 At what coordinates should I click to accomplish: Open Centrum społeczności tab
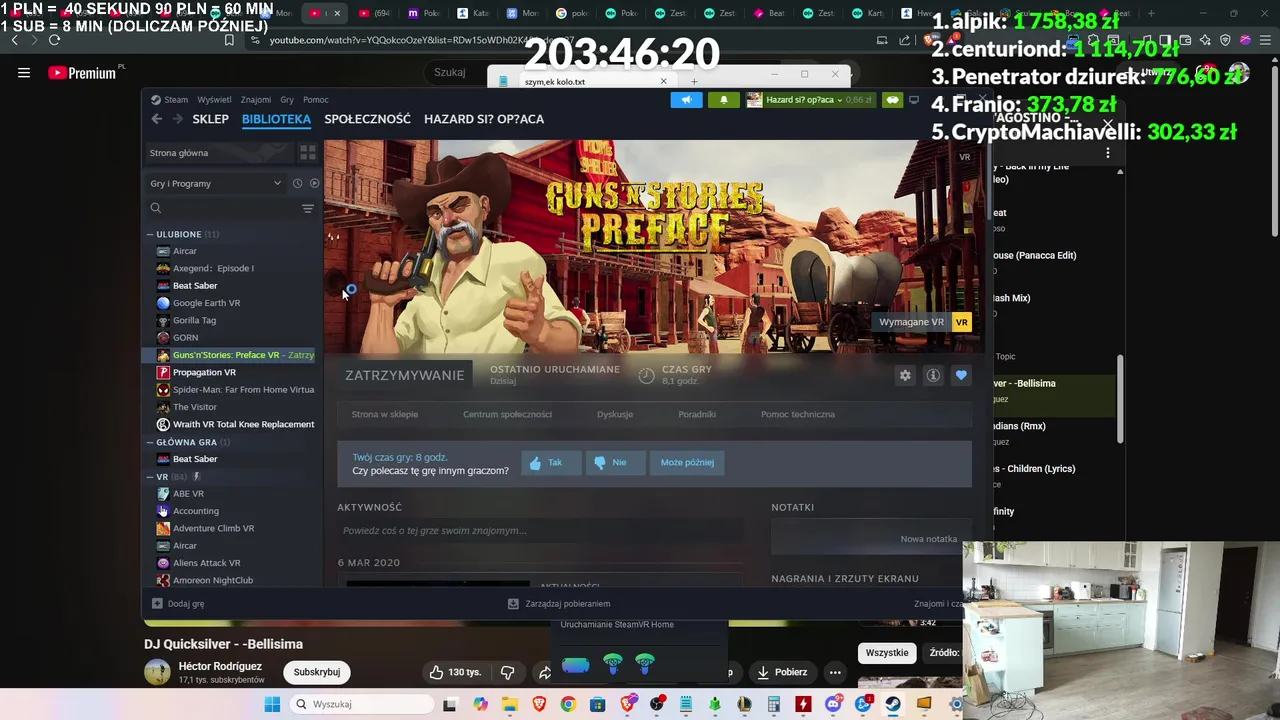point(507,414)
